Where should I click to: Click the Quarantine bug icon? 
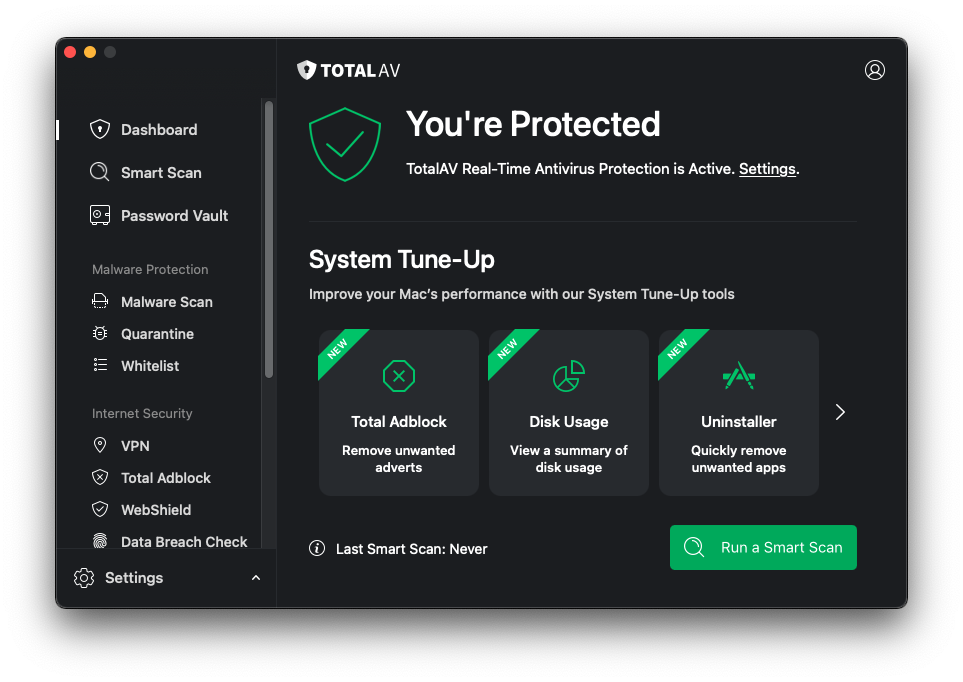point(100,334)
